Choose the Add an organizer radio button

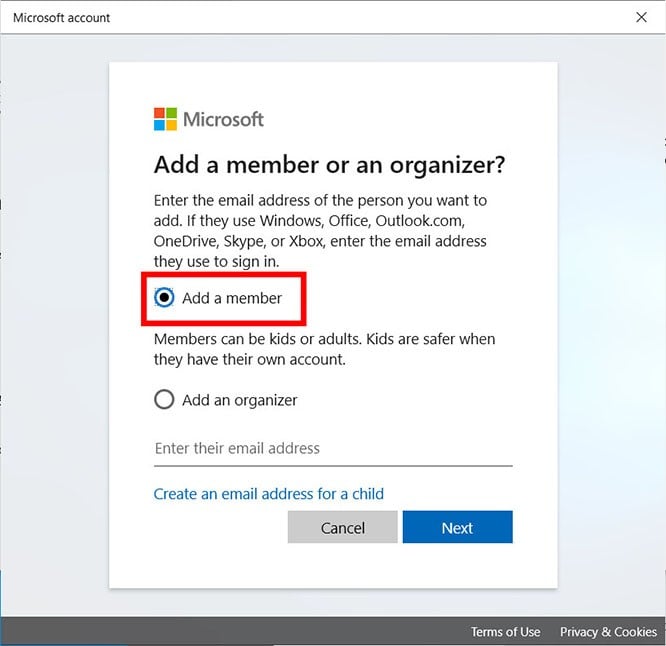point(164,400)
